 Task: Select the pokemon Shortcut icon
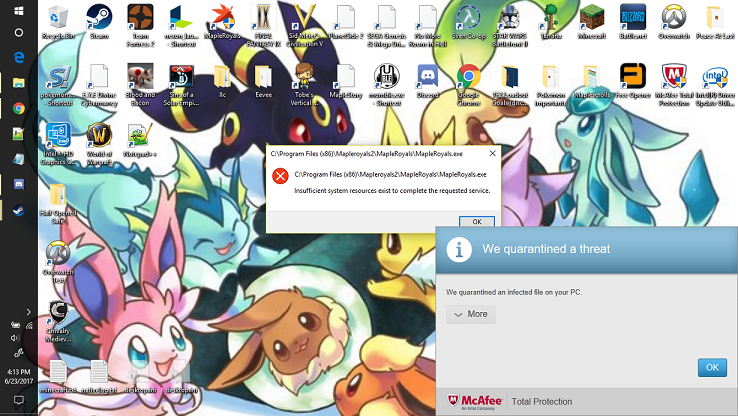(58, 85)
